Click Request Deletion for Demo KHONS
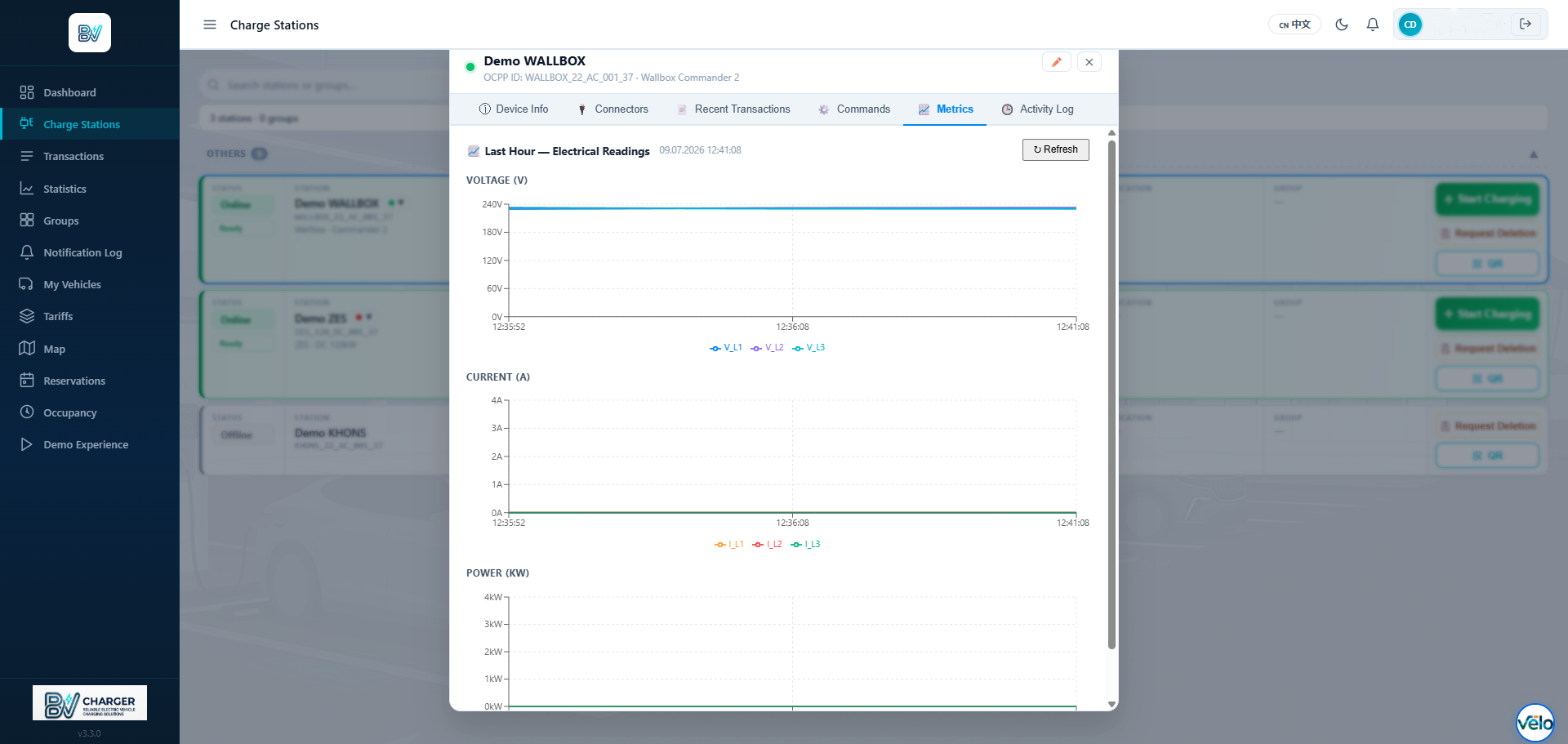This screenshot has height=744, width=1568. (x=1487, y=426)
